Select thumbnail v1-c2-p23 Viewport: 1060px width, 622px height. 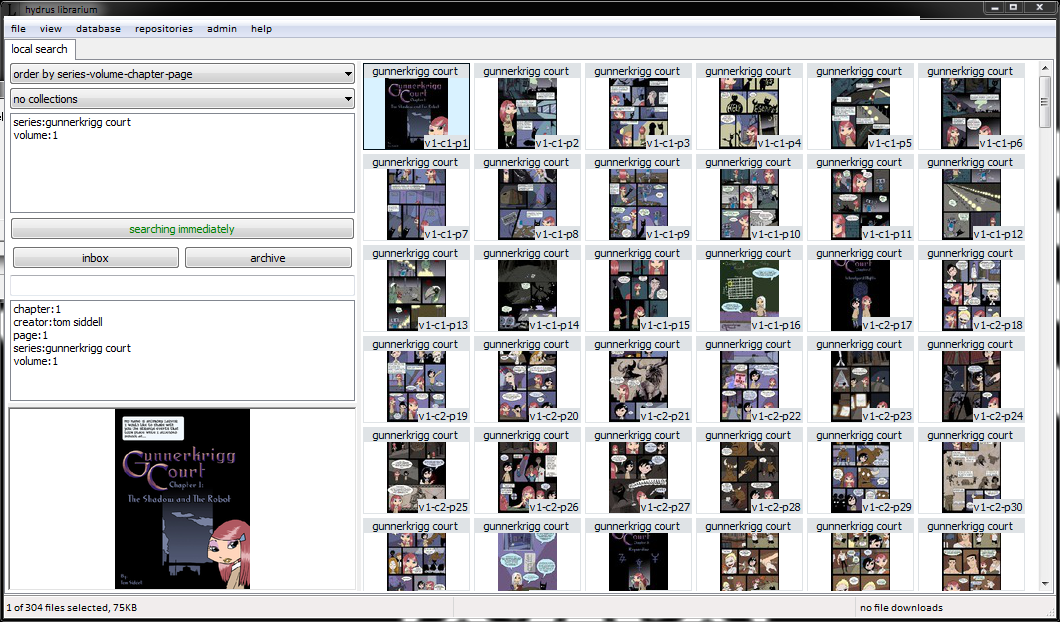(x=860, y=380)
